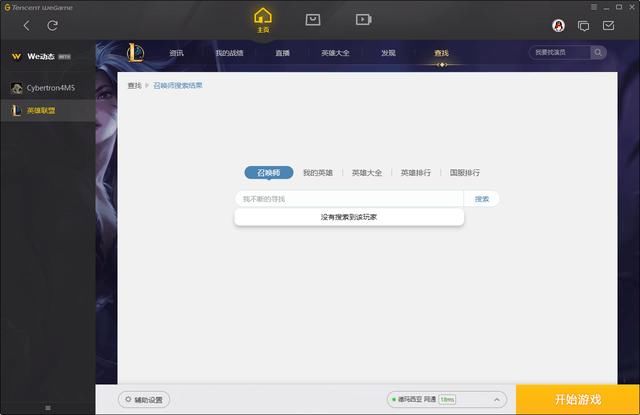This screenshot has height=415, width=640.
Task: Open the 发现 tab
Action: click(388, 53)
